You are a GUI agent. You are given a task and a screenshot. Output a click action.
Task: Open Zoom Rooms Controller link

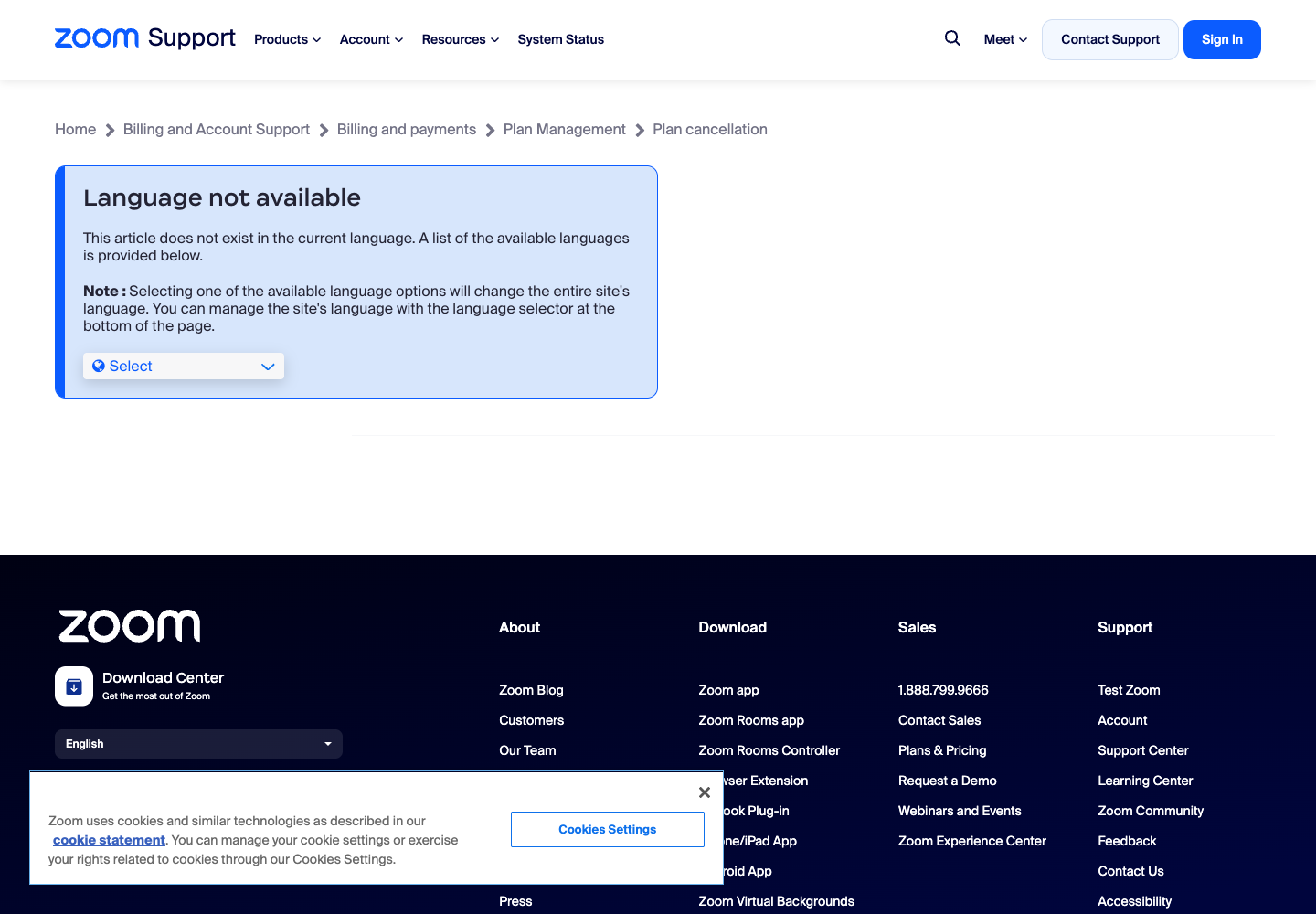769,750
